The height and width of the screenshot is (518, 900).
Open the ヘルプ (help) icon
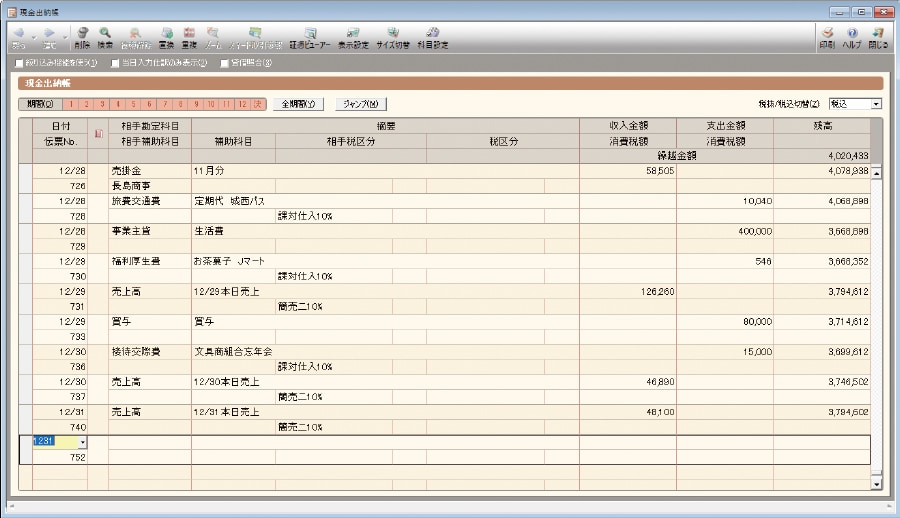click(852, 37)
